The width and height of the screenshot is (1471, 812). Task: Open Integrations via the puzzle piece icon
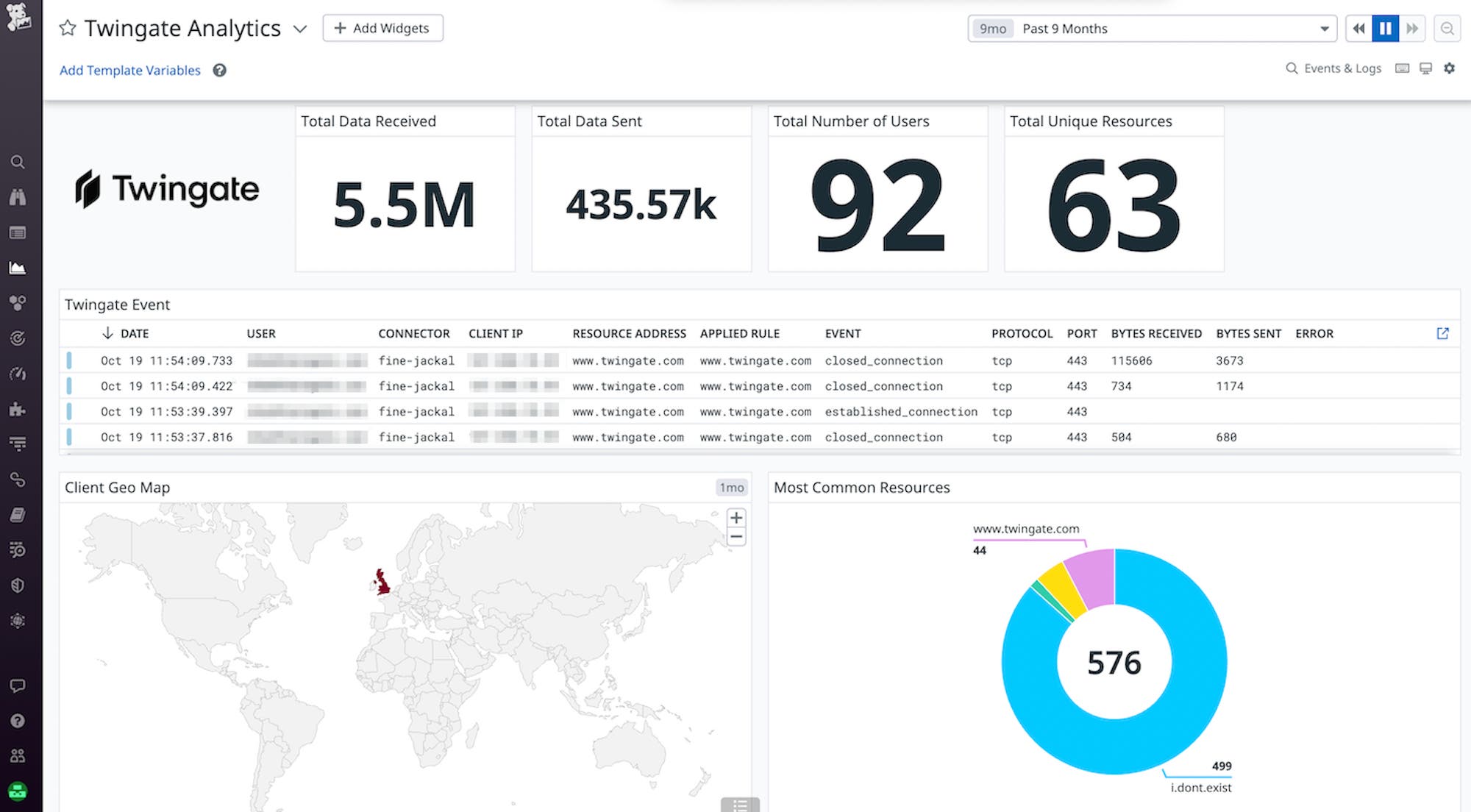18,409
